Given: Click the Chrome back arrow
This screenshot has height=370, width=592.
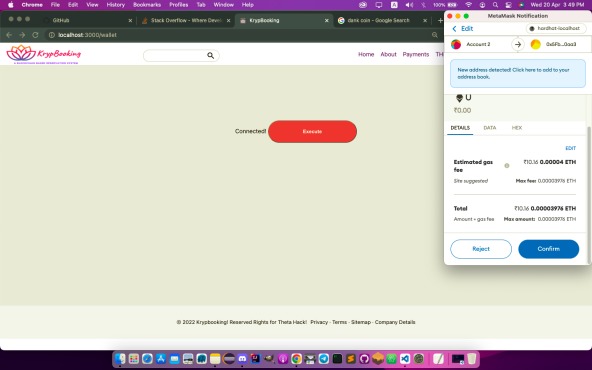Looking at the screenshot, I should coord(9,35).
